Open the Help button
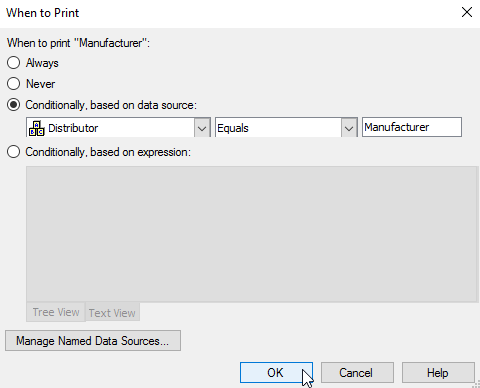480x388 pixels. 438,372
